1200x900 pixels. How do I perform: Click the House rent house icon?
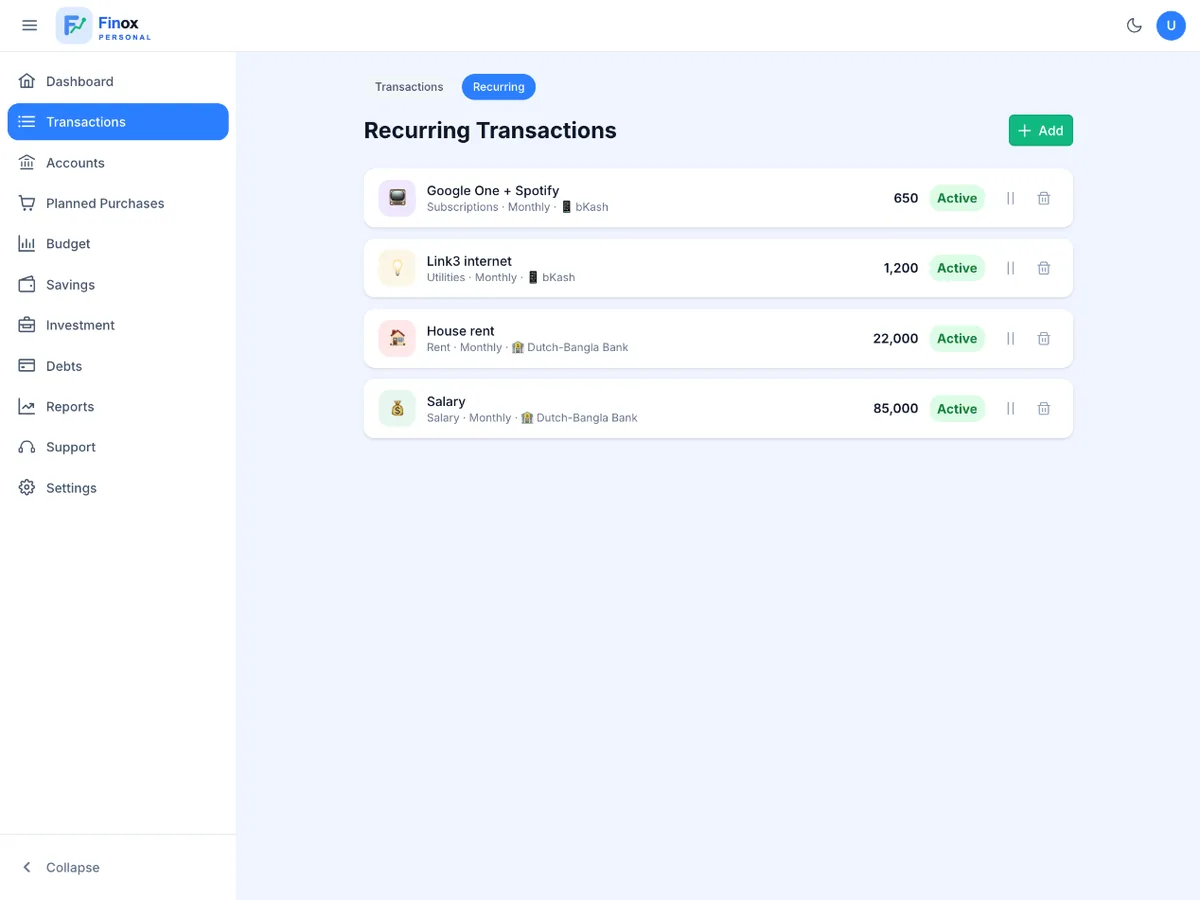[x=397, y=338]
